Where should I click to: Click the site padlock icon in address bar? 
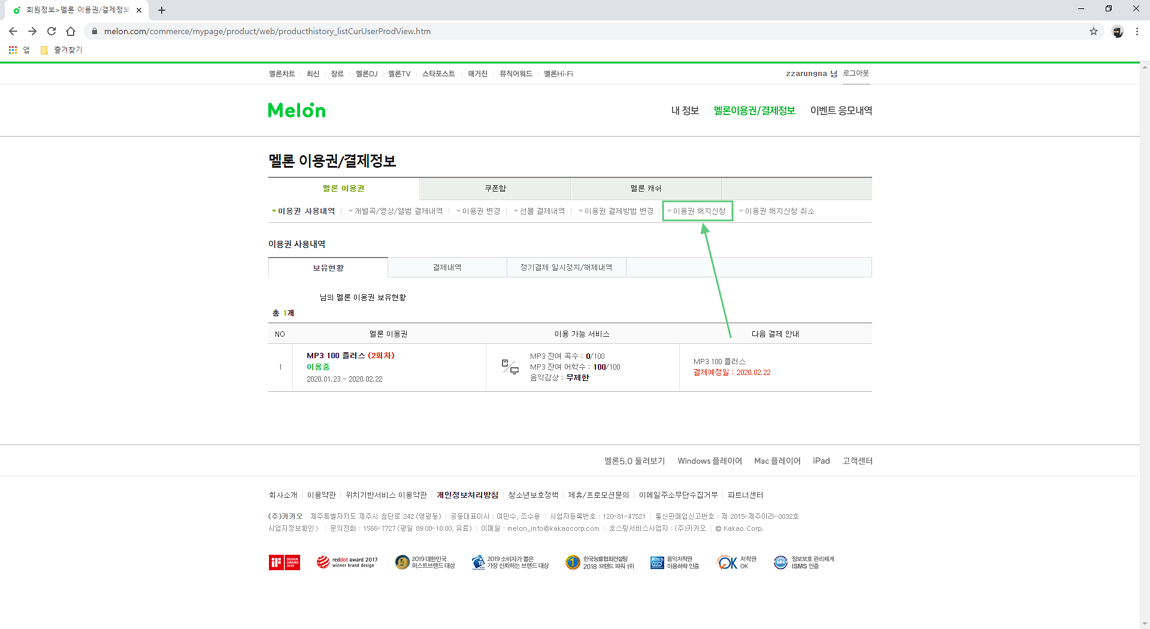click(95, 32)
